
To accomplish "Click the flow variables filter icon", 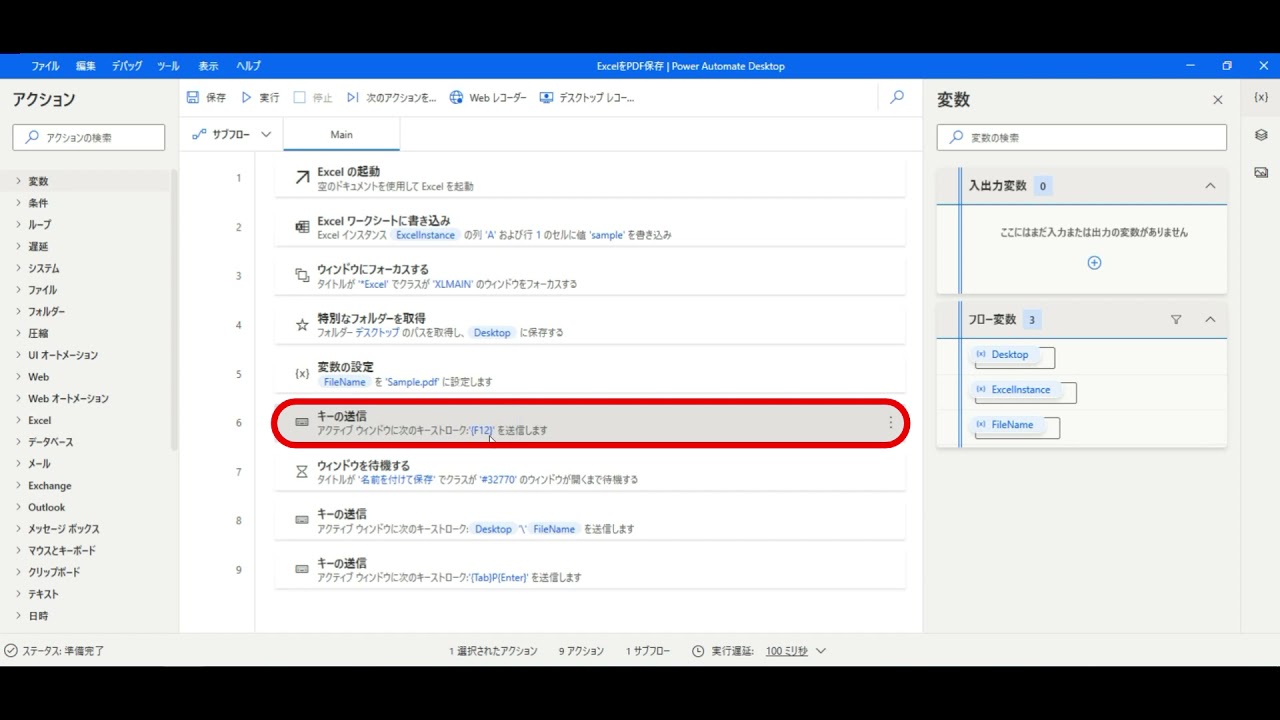I will [x=1176, y=320].
